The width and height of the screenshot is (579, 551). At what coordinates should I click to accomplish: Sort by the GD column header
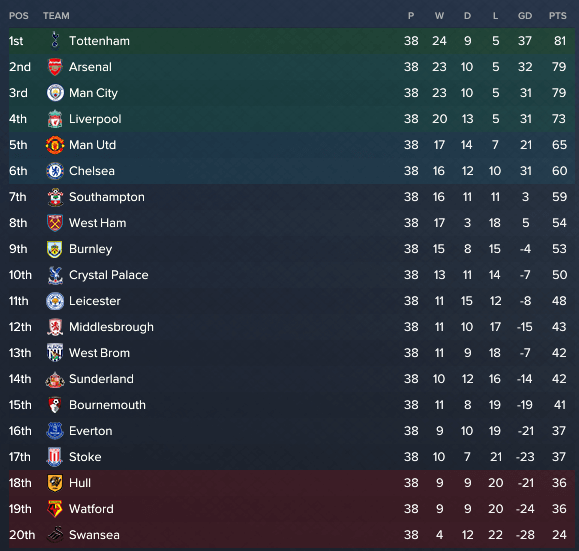[x=525, y=16]
